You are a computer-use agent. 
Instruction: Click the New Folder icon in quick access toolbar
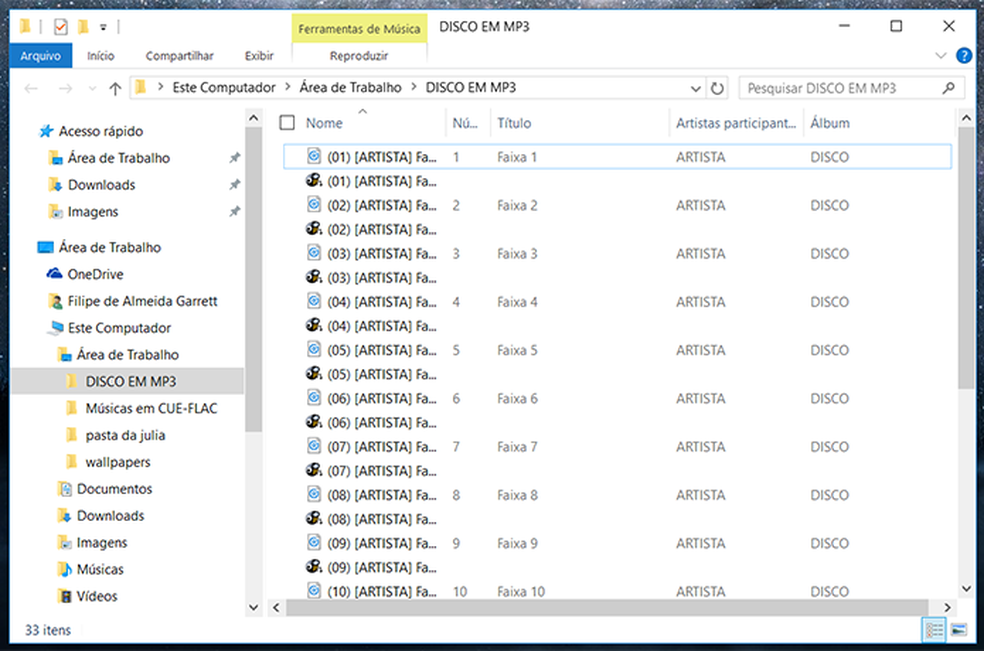[83, 26]
